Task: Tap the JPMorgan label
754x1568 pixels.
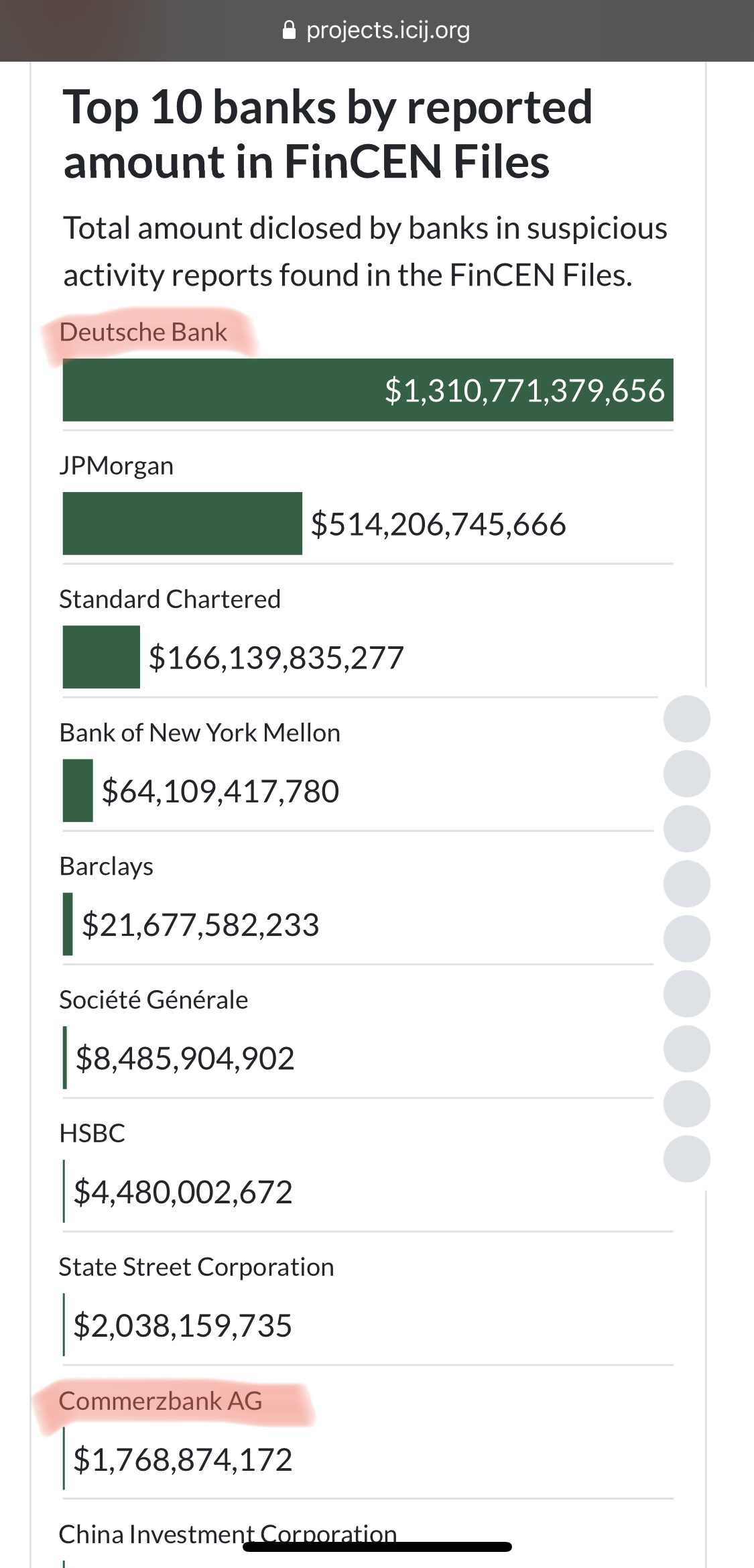Action: click(117, 466)
